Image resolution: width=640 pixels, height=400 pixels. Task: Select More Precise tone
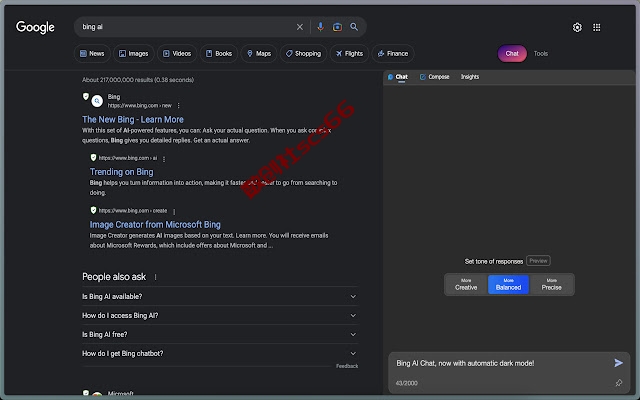tap(551, 284)
